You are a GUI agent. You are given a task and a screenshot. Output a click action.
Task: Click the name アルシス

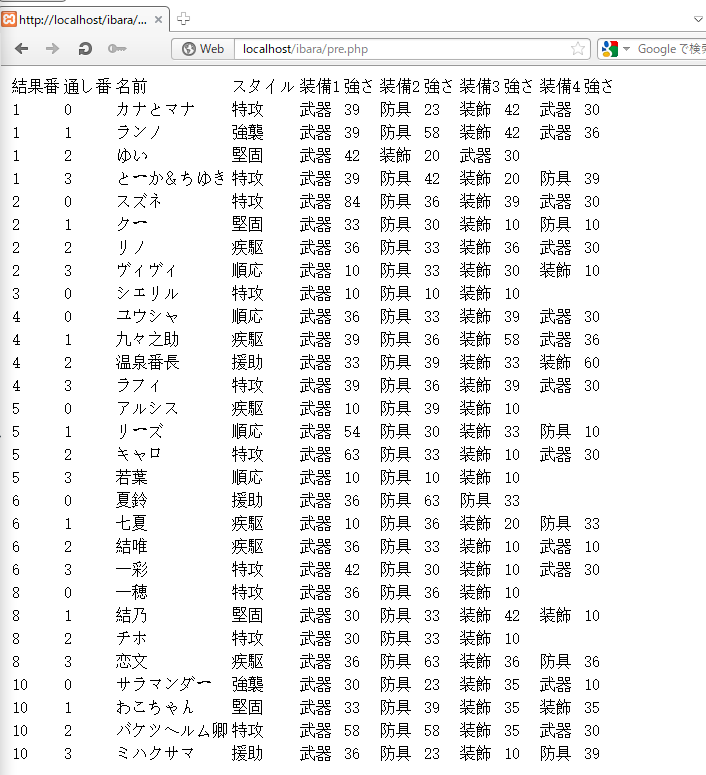point(147,408)
